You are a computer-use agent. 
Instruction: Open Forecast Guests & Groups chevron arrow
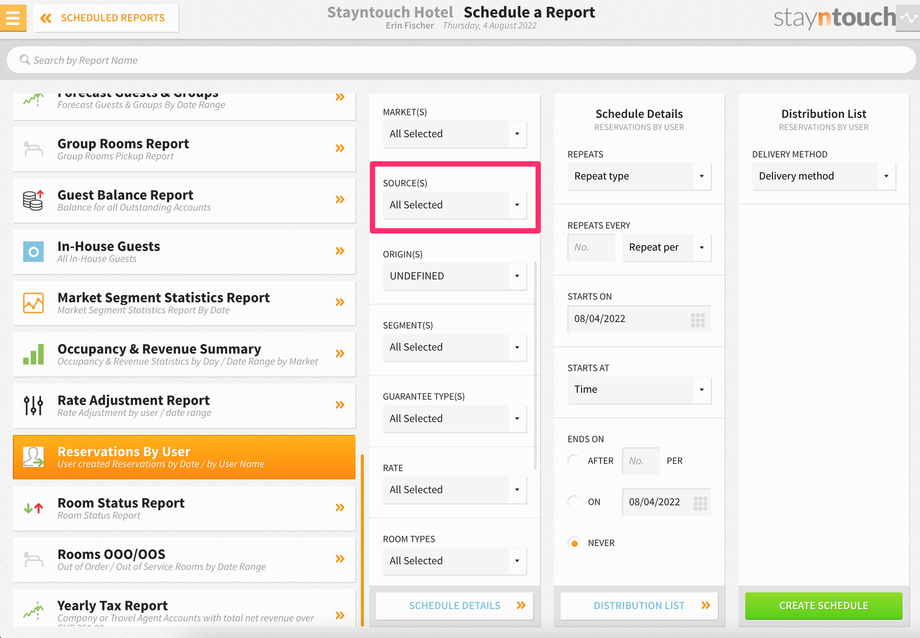click(x=340, y=97)
